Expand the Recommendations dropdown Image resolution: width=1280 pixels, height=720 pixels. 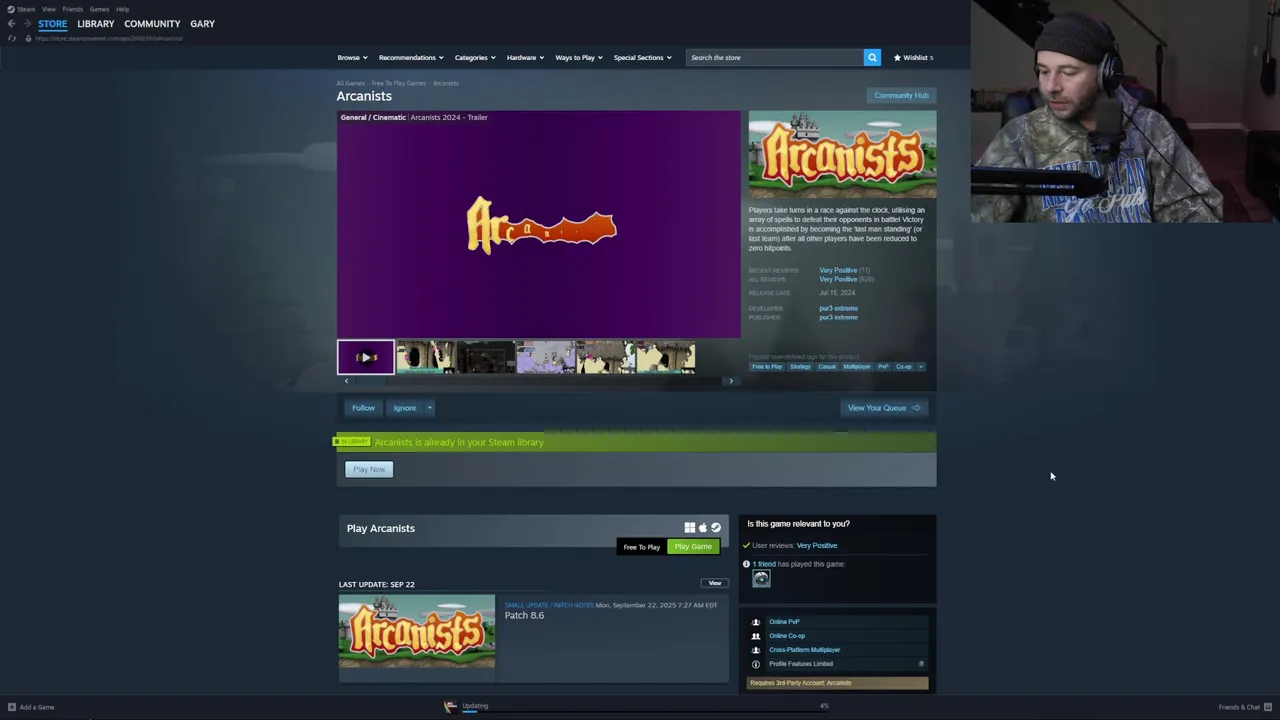(410, 58)
